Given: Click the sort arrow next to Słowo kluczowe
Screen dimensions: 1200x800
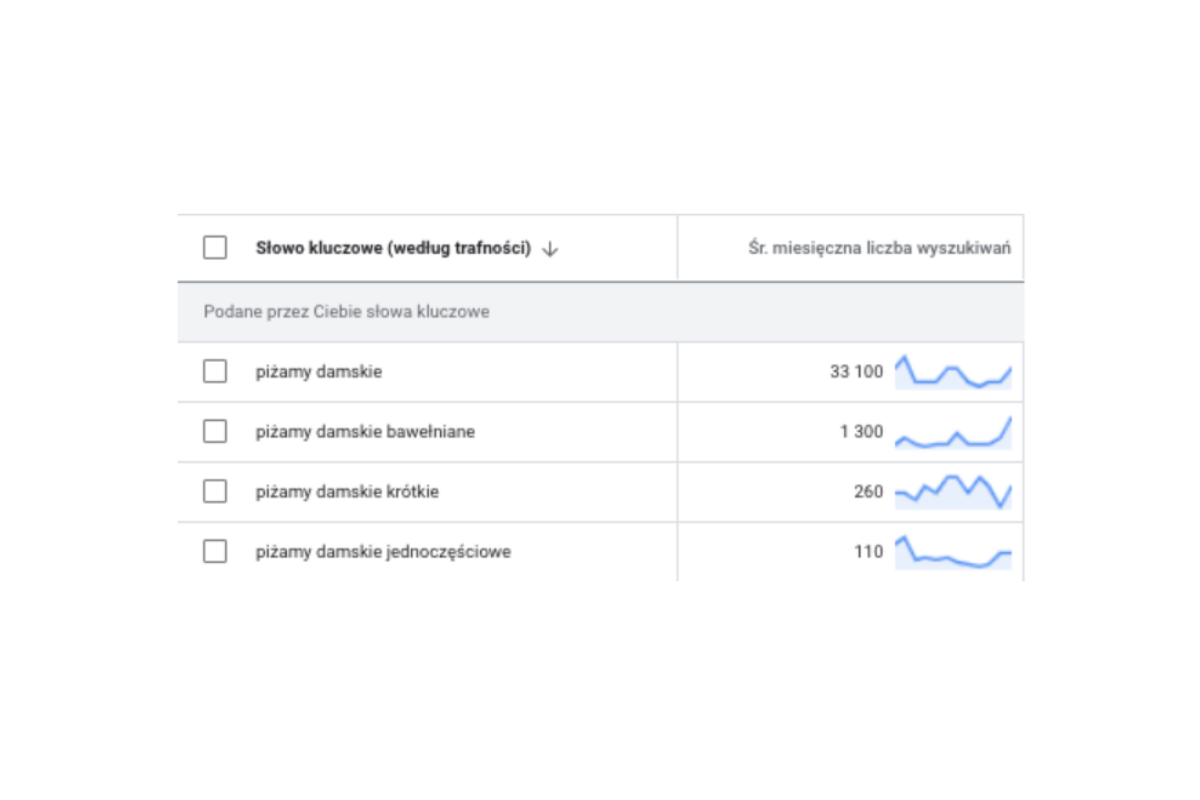Looking at the screenshot, I should (x=549, y=249).
